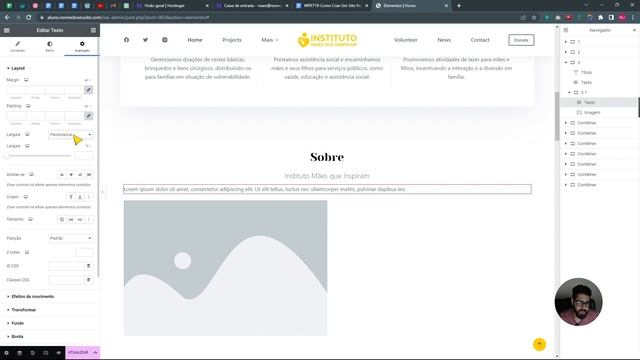Image resolution: width=640 pixels, height=360 pixels.
Task: Open the Margin unit selector
Action: click(x=87, y=80)
